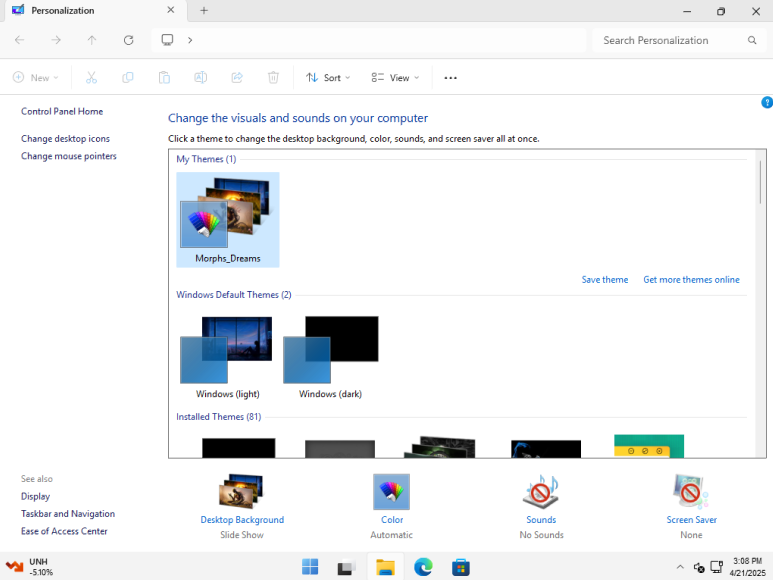773x580 pixels.
Task: Open the View dropdown
Action: click(395, 77)
